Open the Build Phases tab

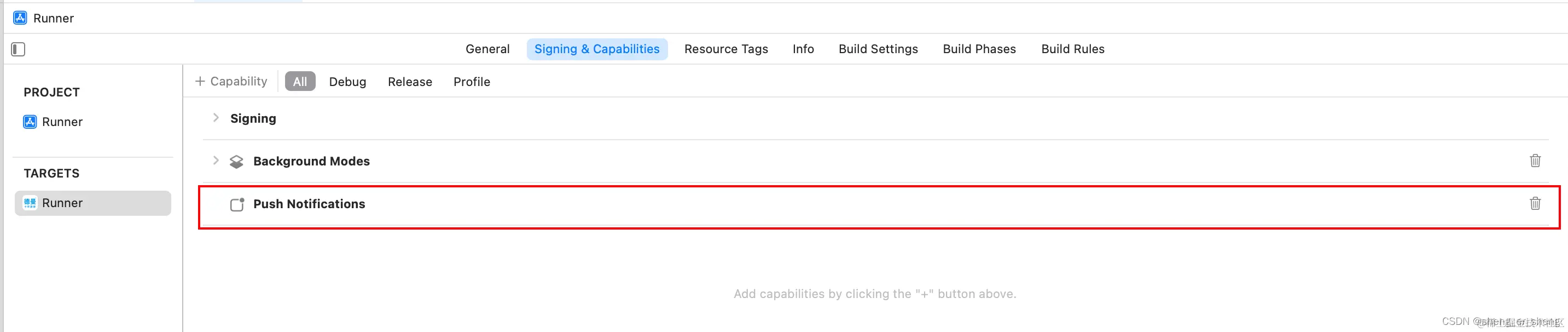979,49
